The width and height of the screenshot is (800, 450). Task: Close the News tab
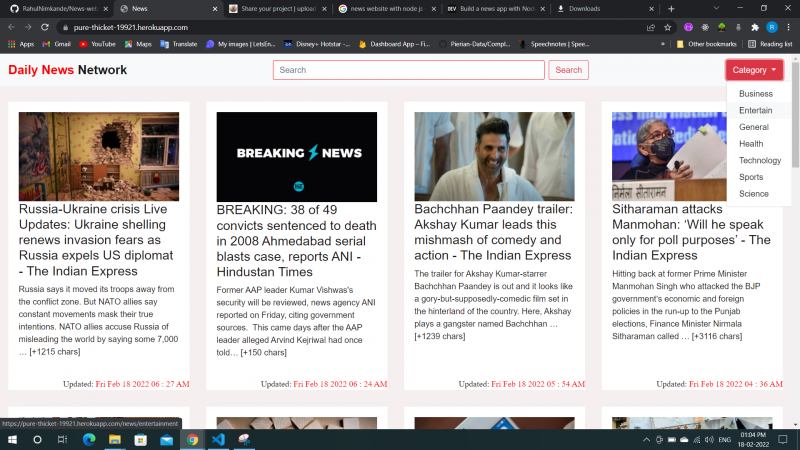point(215,9)
